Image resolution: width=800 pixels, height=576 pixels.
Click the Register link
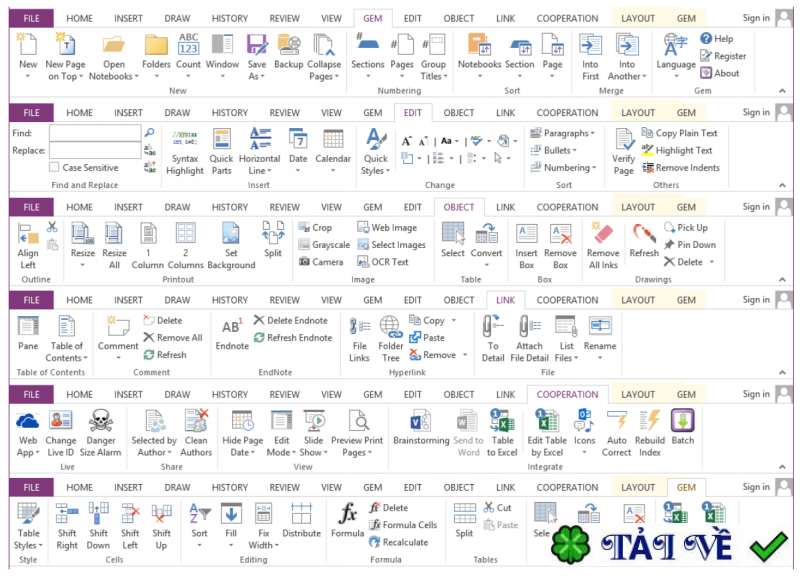point(722,55)
